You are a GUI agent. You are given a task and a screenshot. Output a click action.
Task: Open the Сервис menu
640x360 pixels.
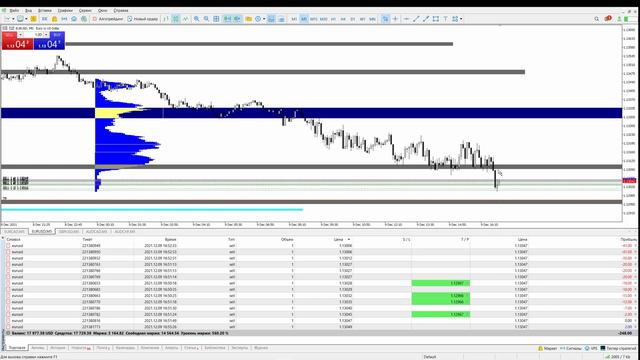tap(85, 10)
